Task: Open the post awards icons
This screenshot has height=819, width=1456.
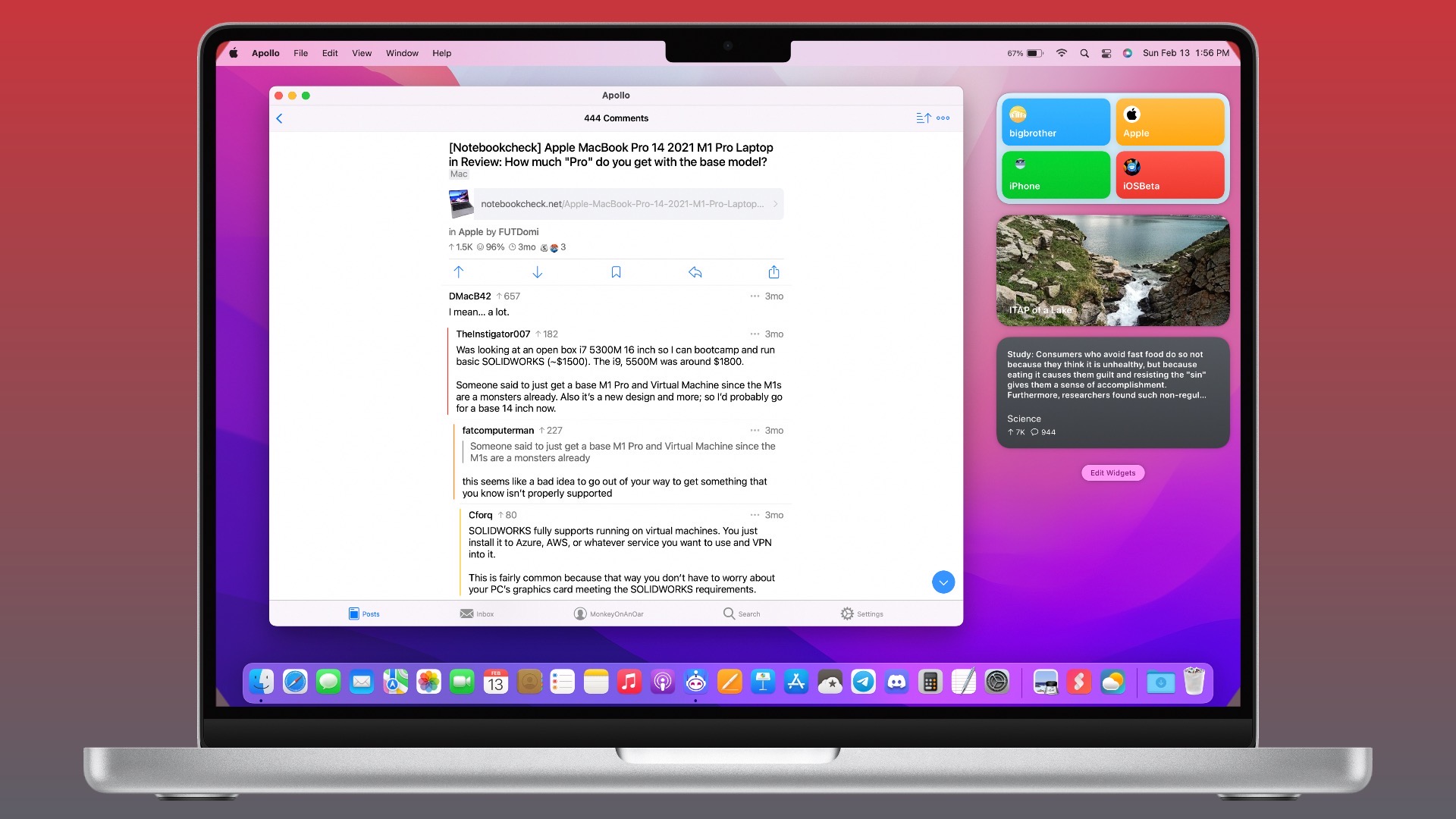Action: click(553, 247)
